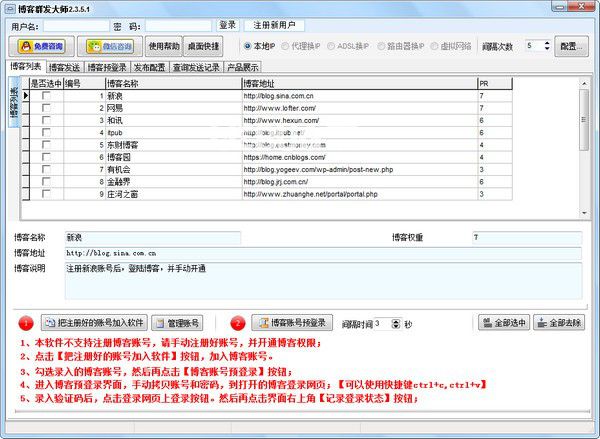
Task: Check the checkbox for 新浪 row
Action: pos(46,95)
